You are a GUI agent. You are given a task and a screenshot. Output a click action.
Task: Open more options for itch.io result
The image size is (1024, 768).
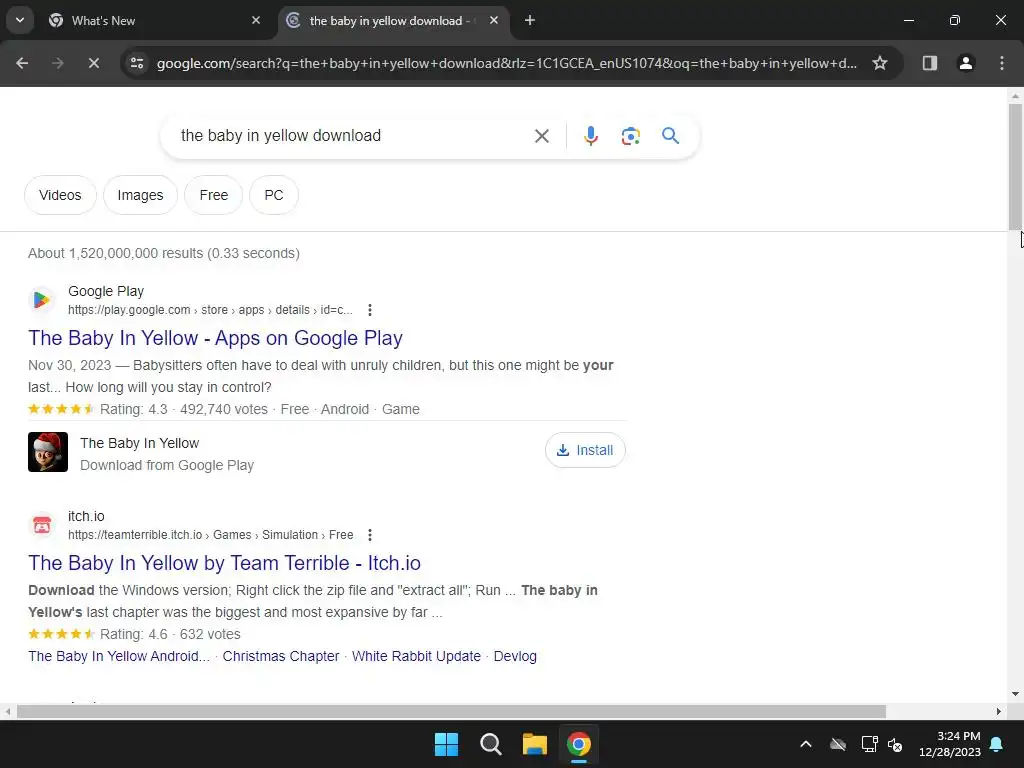tap(370, 535)
